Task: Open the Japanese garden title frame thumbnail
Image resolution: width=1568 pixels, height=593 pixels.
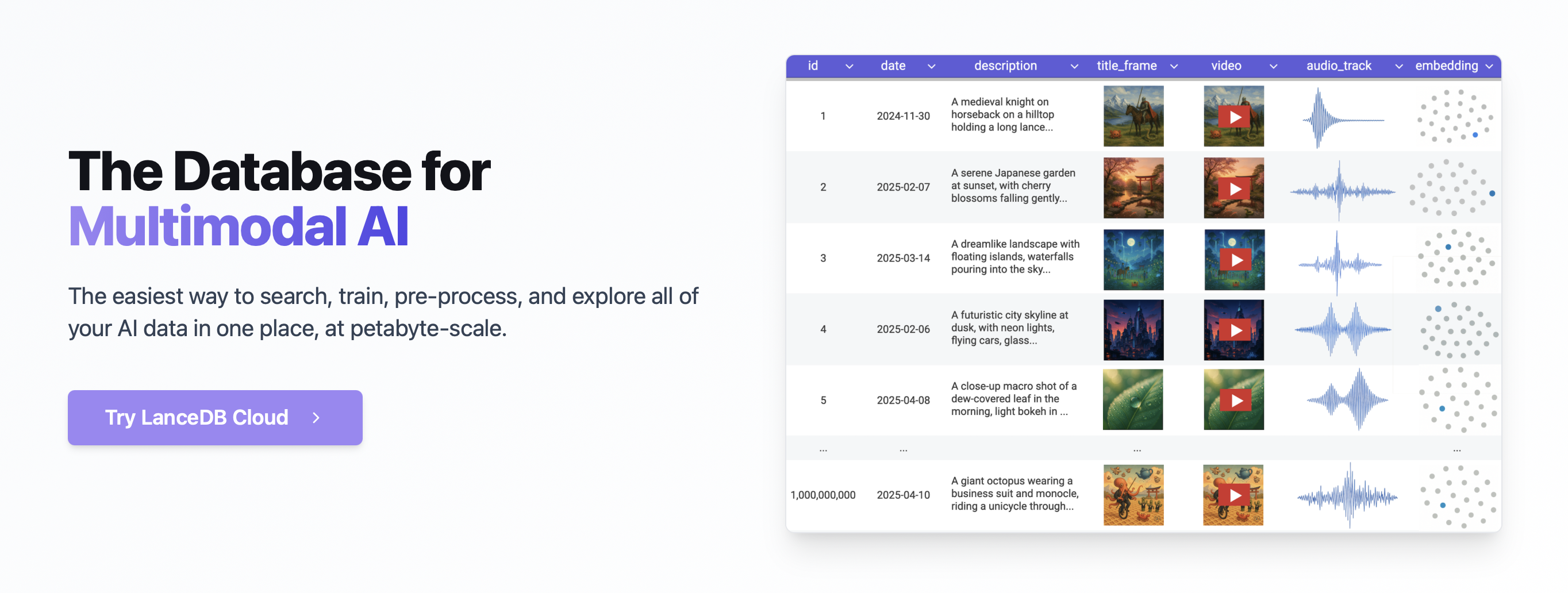Action: [x=1133, y=188]
